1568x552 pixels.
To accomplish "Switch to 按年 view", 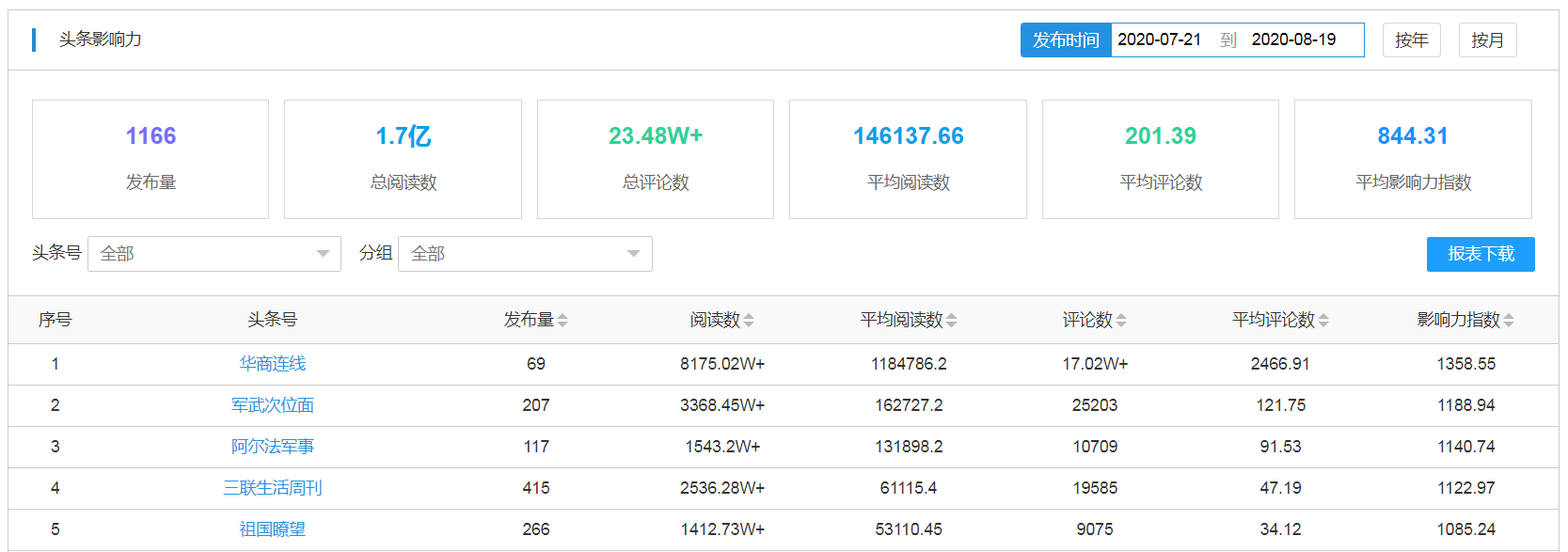I will 1411,40.
